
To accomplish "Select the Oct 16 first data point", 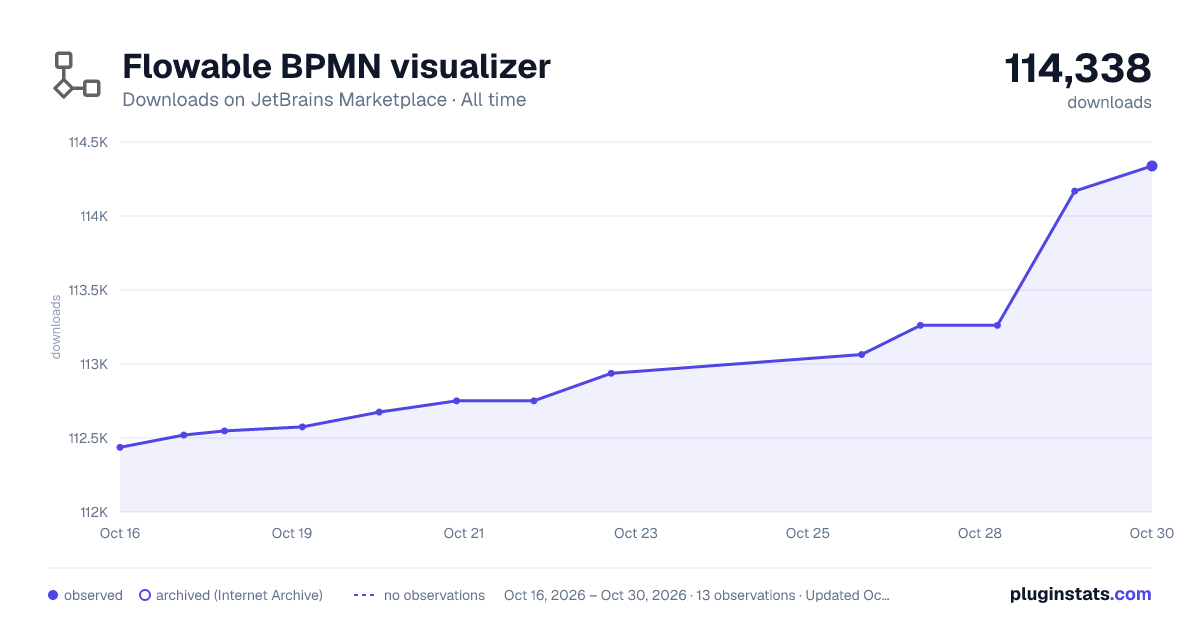I will tap(120, 447).
